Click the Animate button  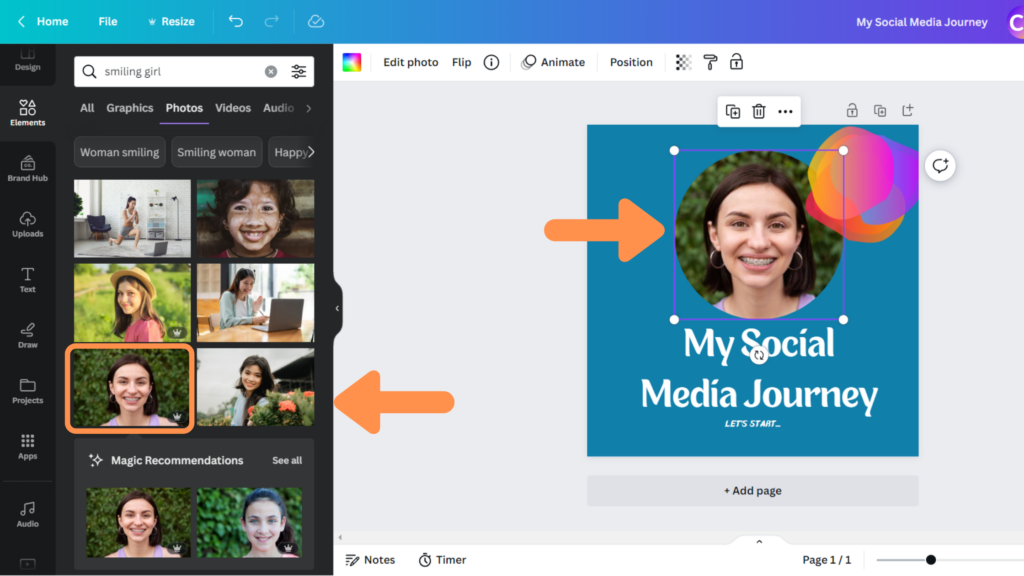553,62
